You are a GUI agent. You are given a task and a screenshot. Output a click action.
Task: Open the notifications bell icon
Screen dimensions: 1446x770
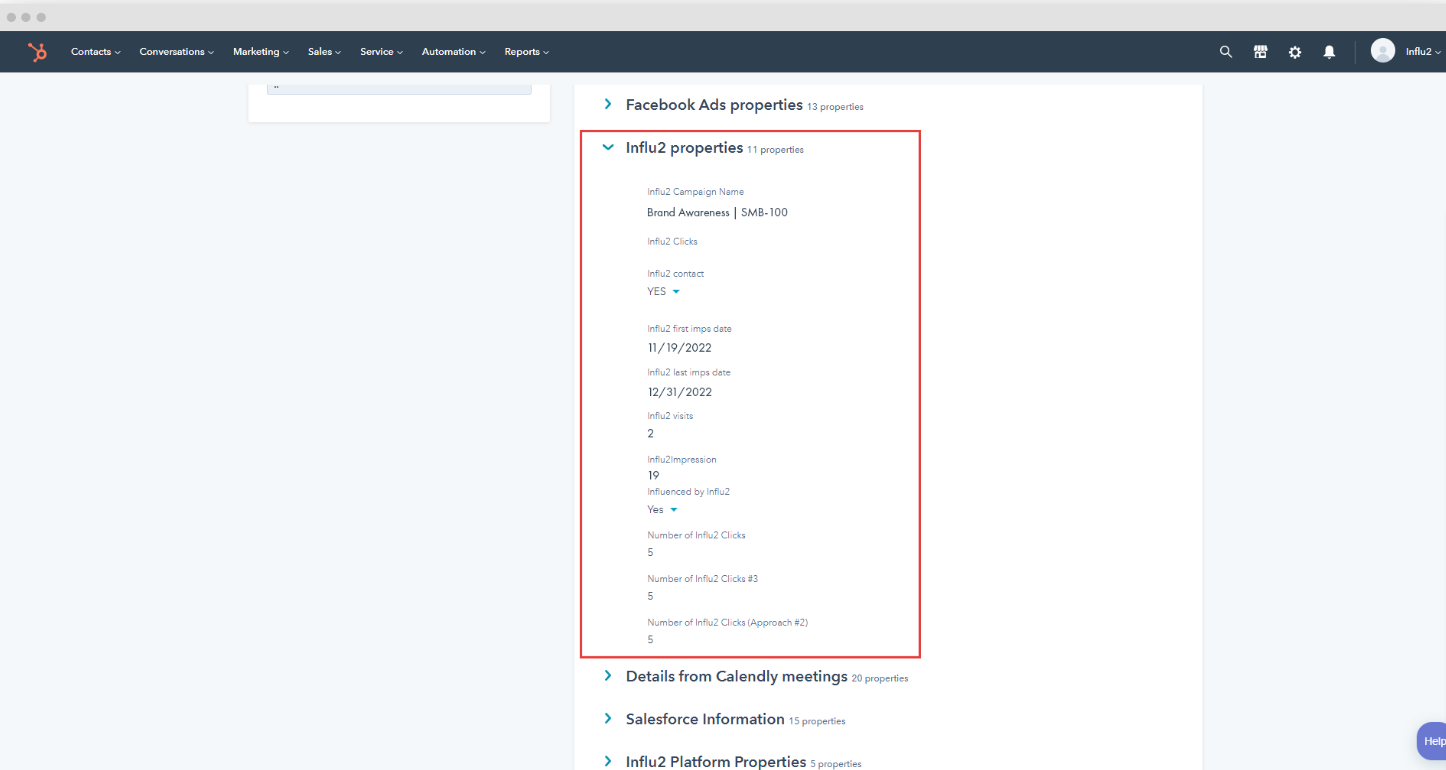tap(1329, 52)
